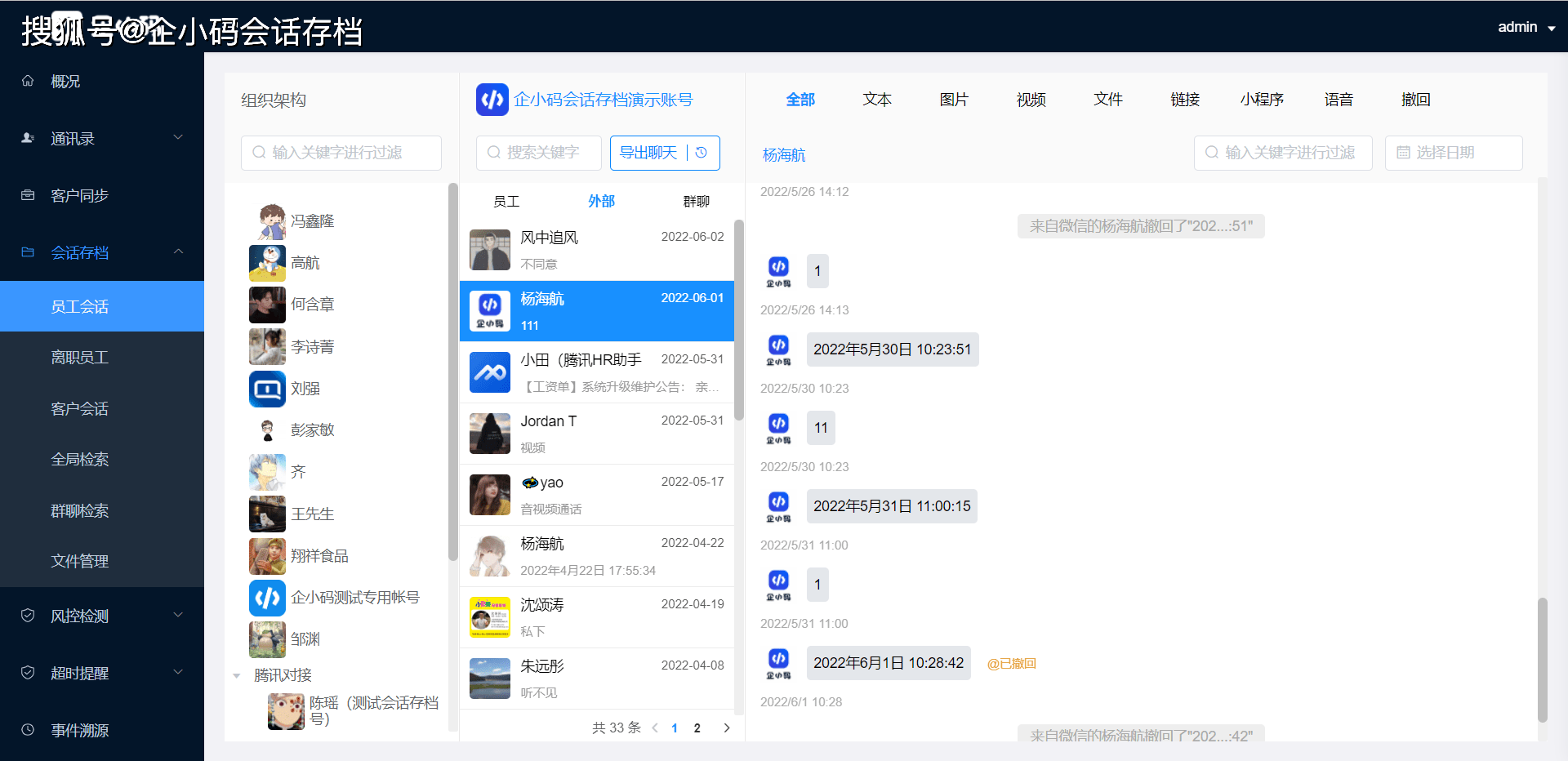Click the calendar icon in 选择日期
The image size is (1568, 761).
click(1403, 153)
